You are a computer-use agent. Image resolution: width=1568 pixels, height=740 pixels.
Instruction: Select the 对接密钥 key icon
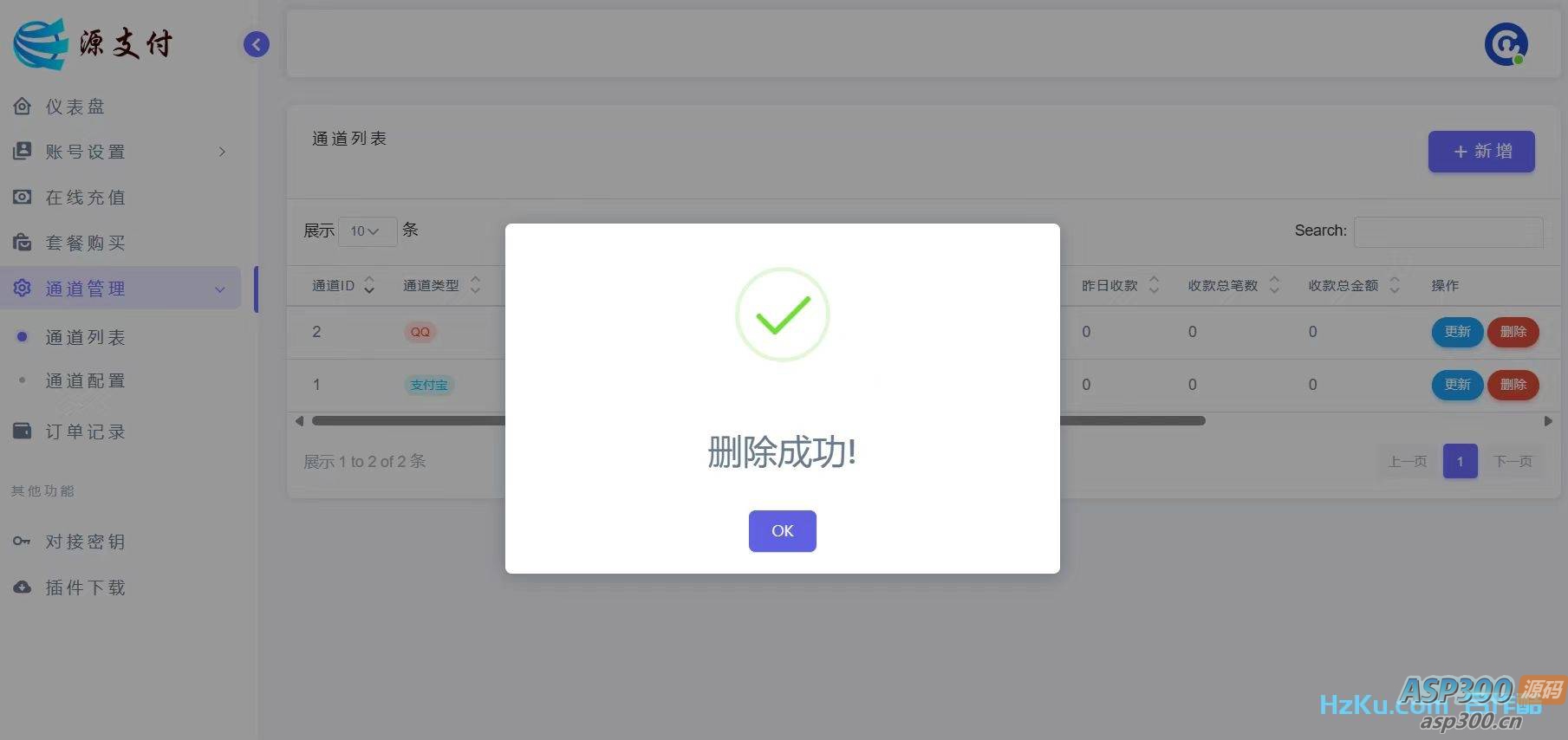[x=22, y=541]
